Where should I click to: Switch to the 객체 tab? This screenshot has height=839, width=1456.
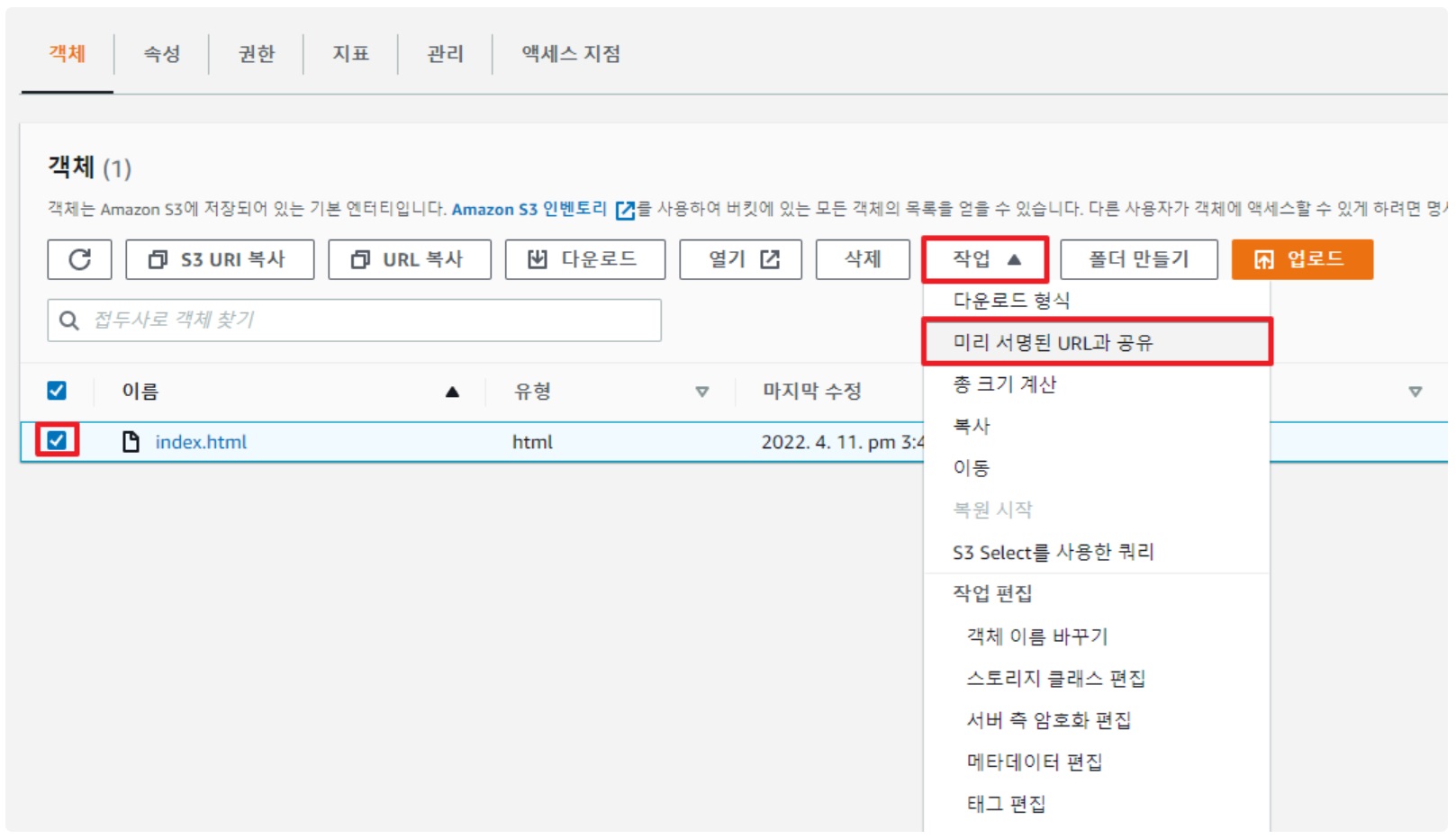coord(67,54)
